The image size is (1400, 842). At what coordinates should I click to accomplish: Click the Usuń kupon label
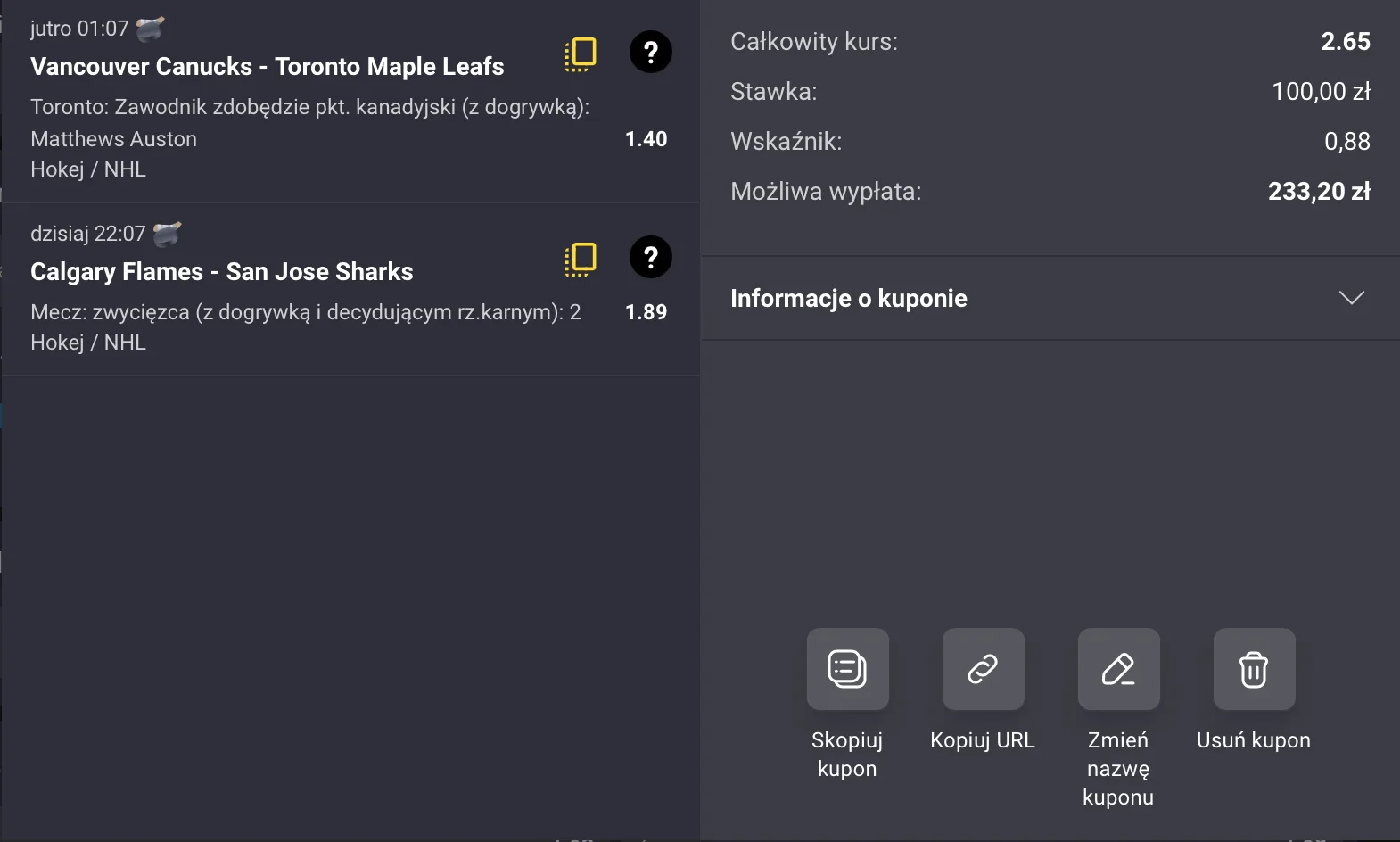pos(1253,740)
